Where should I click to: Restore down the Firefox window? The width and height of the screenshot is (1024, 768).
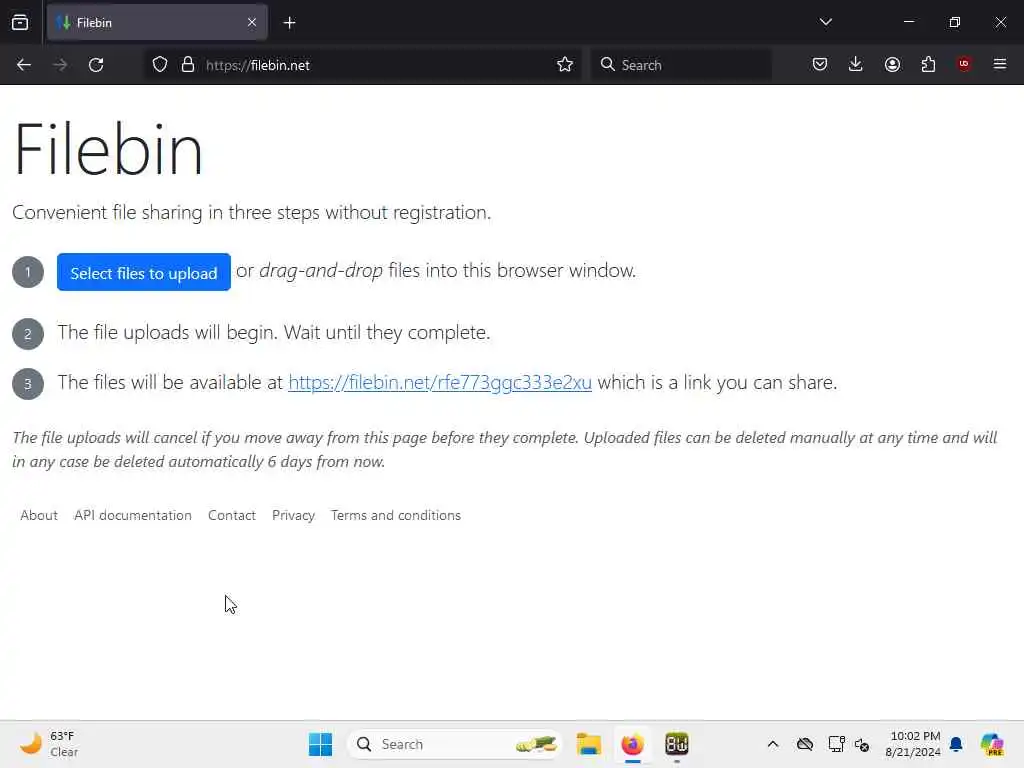(955, 22)
